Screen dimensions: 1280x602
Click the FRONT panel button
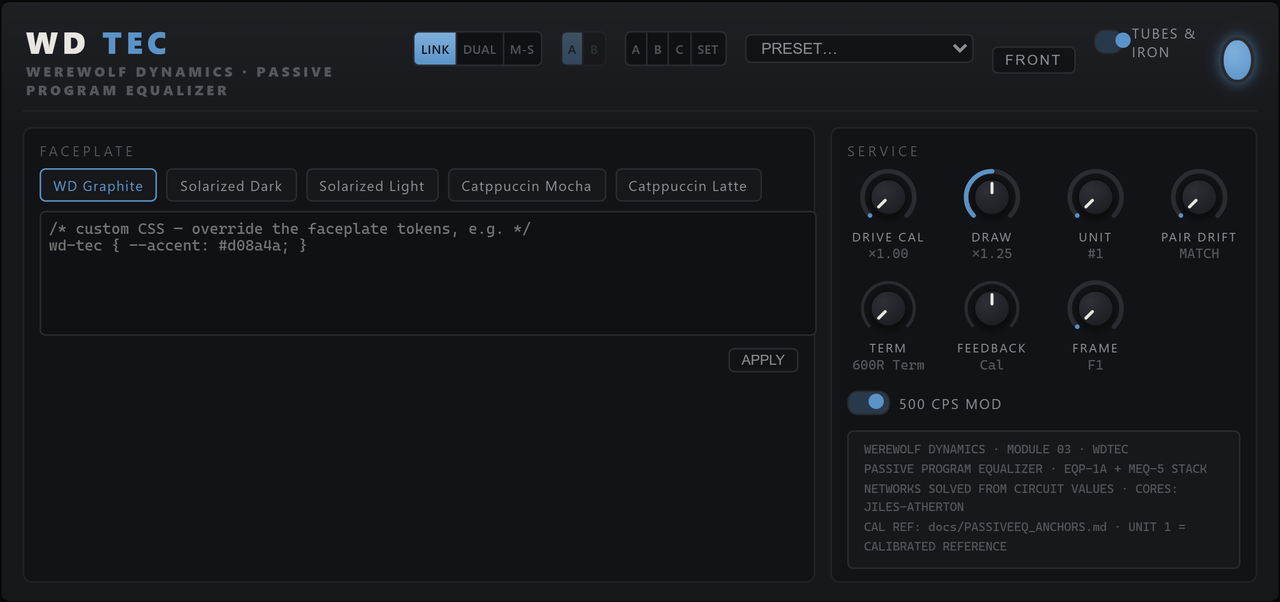(x=1033, y=60)
